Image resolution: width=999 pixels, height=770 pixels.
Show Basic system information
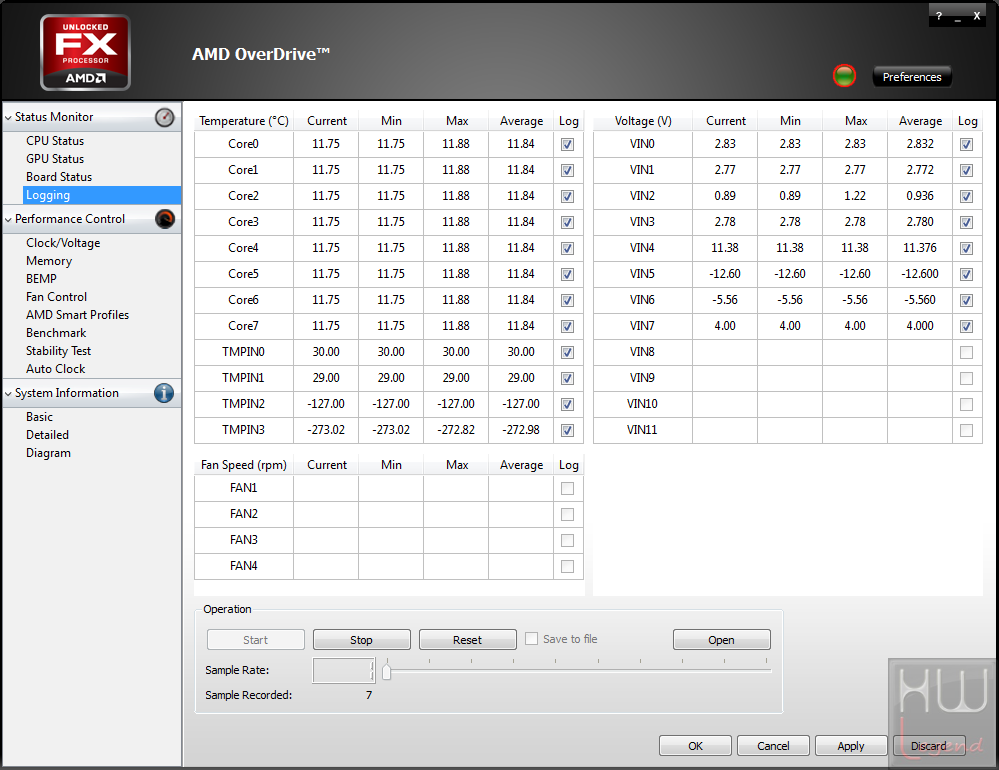tap(40, 417)
